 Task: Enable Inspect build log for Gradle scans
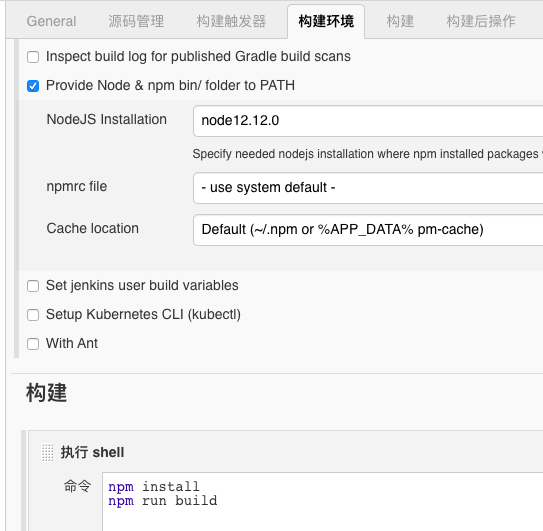(x=33, y=57)
